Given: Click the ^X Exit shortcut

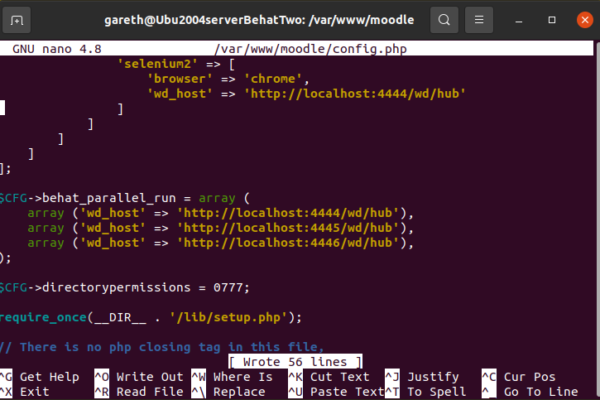Looking at the screenshot, I should pyautogui.click(x=25, y=392).
